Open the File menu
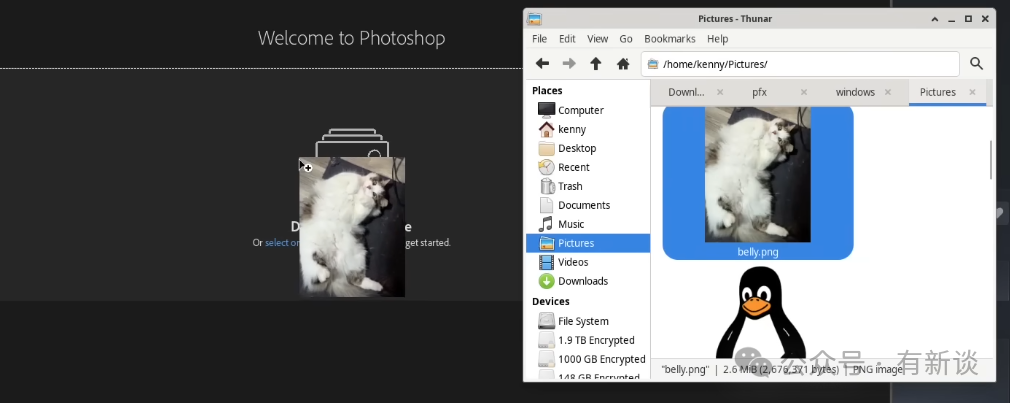 coord(539,39)
